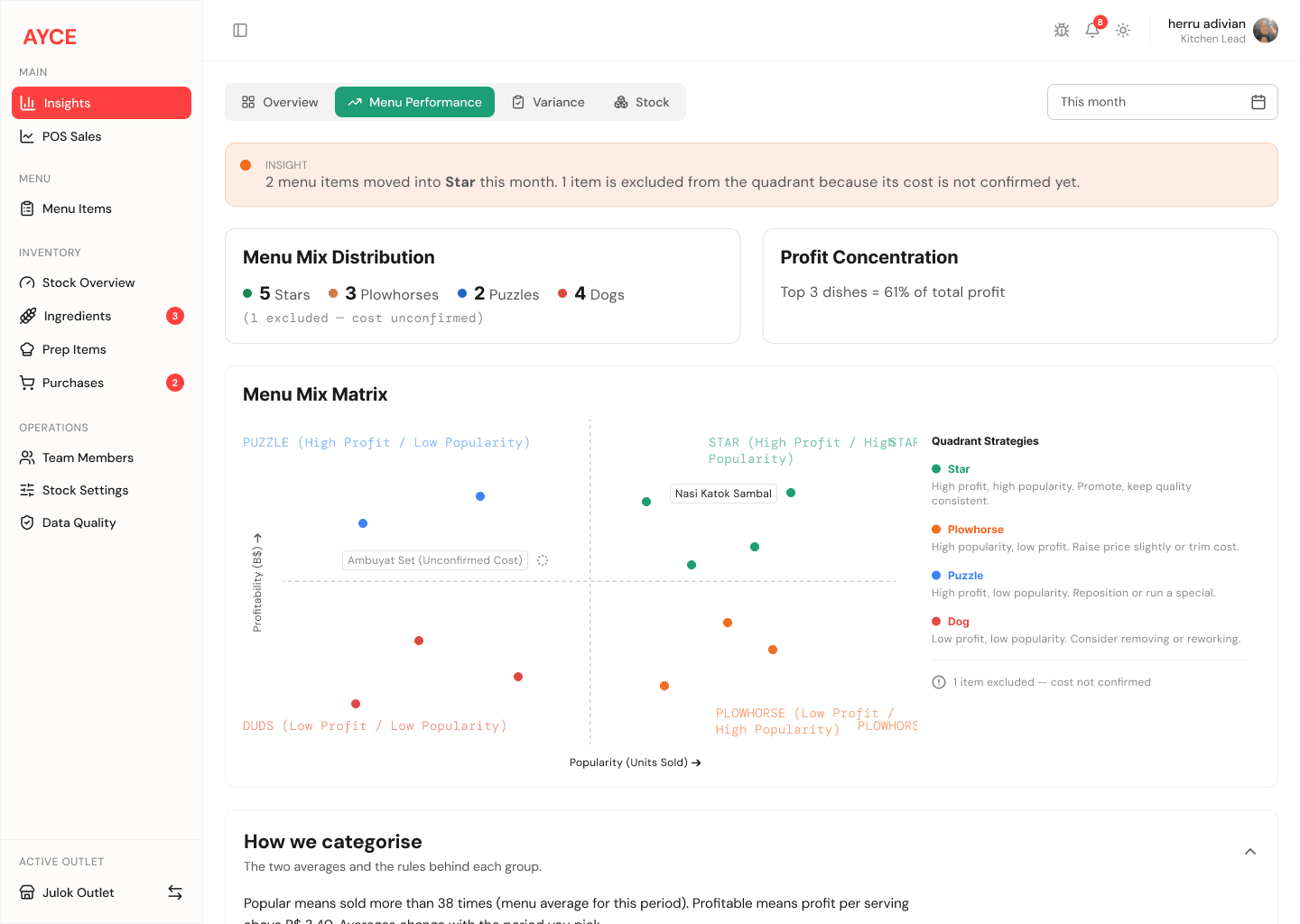The image size is (1300, 924).
Task: Click the AYCE logo
Action: (50, 37)
